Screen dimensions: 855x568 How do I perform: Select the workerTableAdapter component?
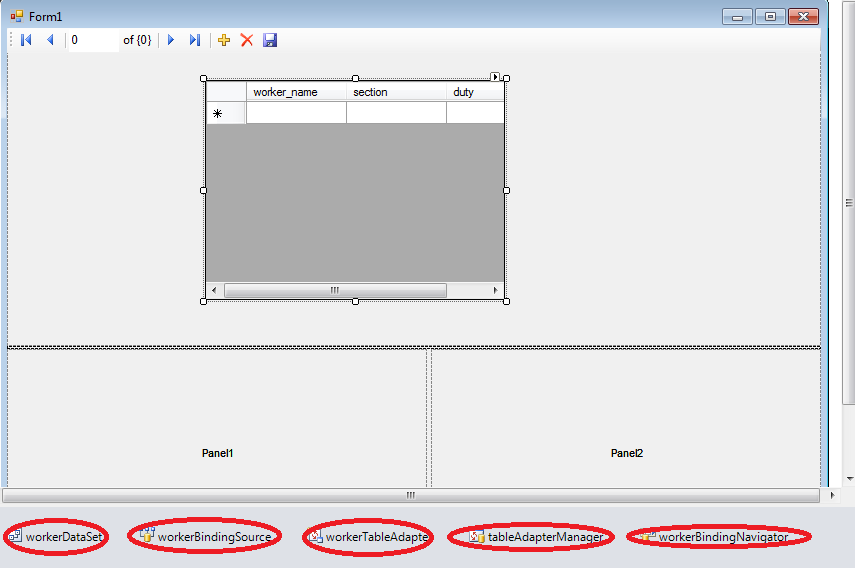(x=368, y=536)
